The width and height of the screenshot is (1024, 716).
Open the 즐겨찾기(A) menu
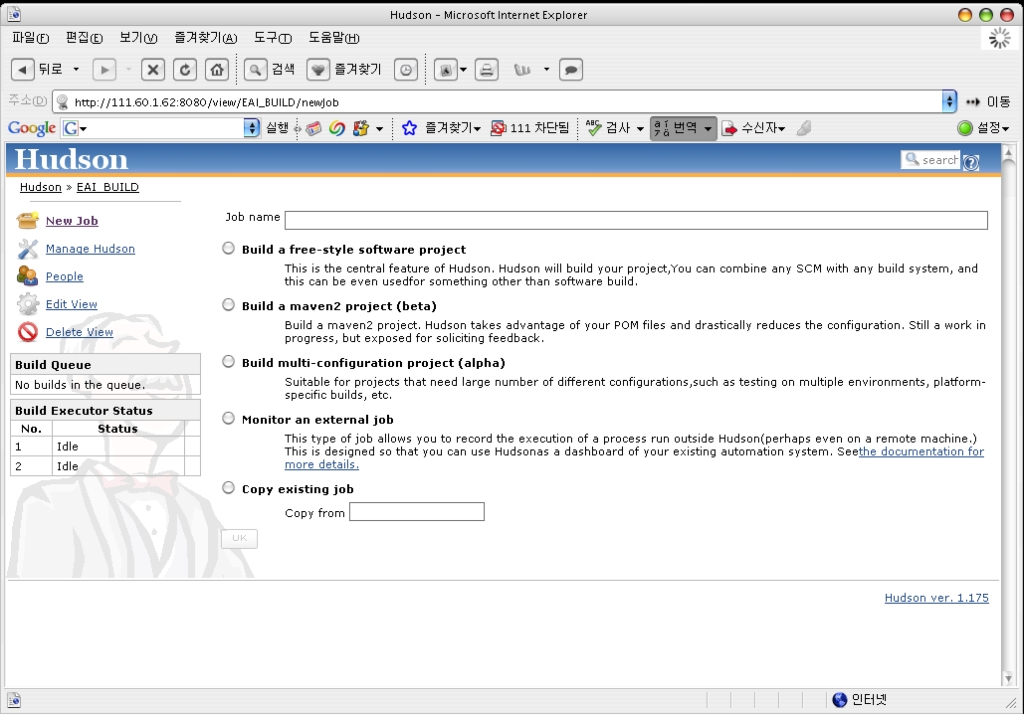205,38
